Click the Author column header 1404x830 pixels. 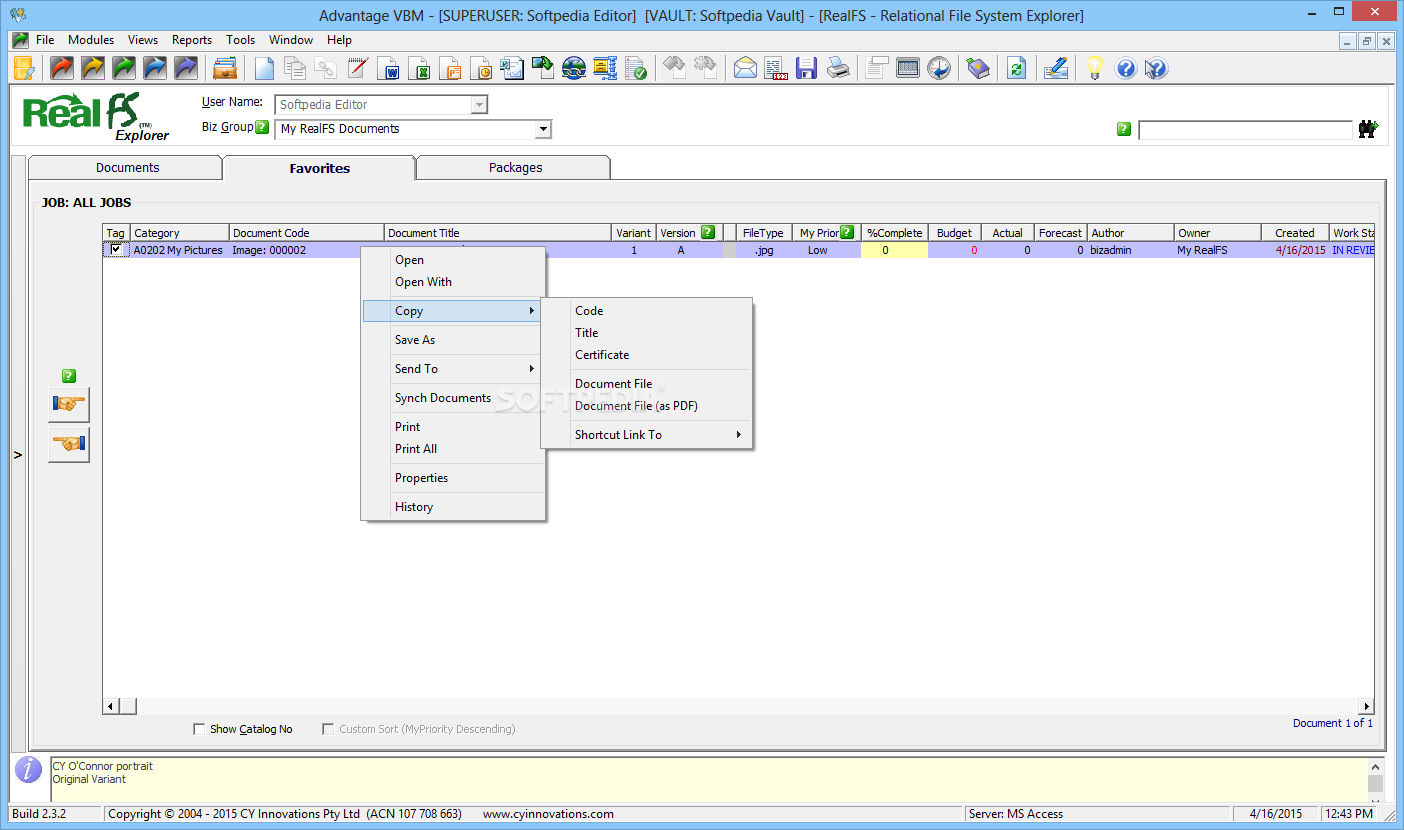(1130, 233)
